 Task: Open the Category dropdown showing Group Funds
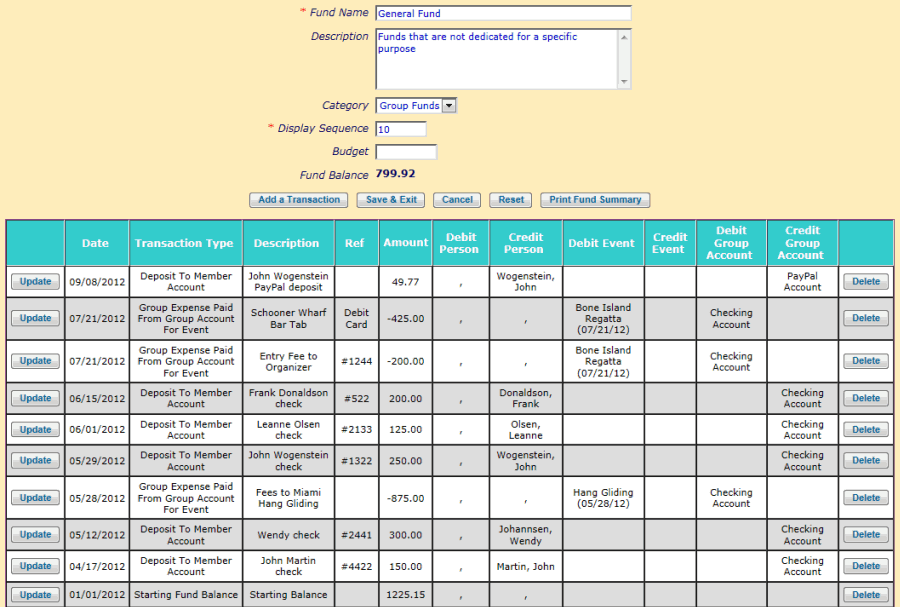[416, 106]
